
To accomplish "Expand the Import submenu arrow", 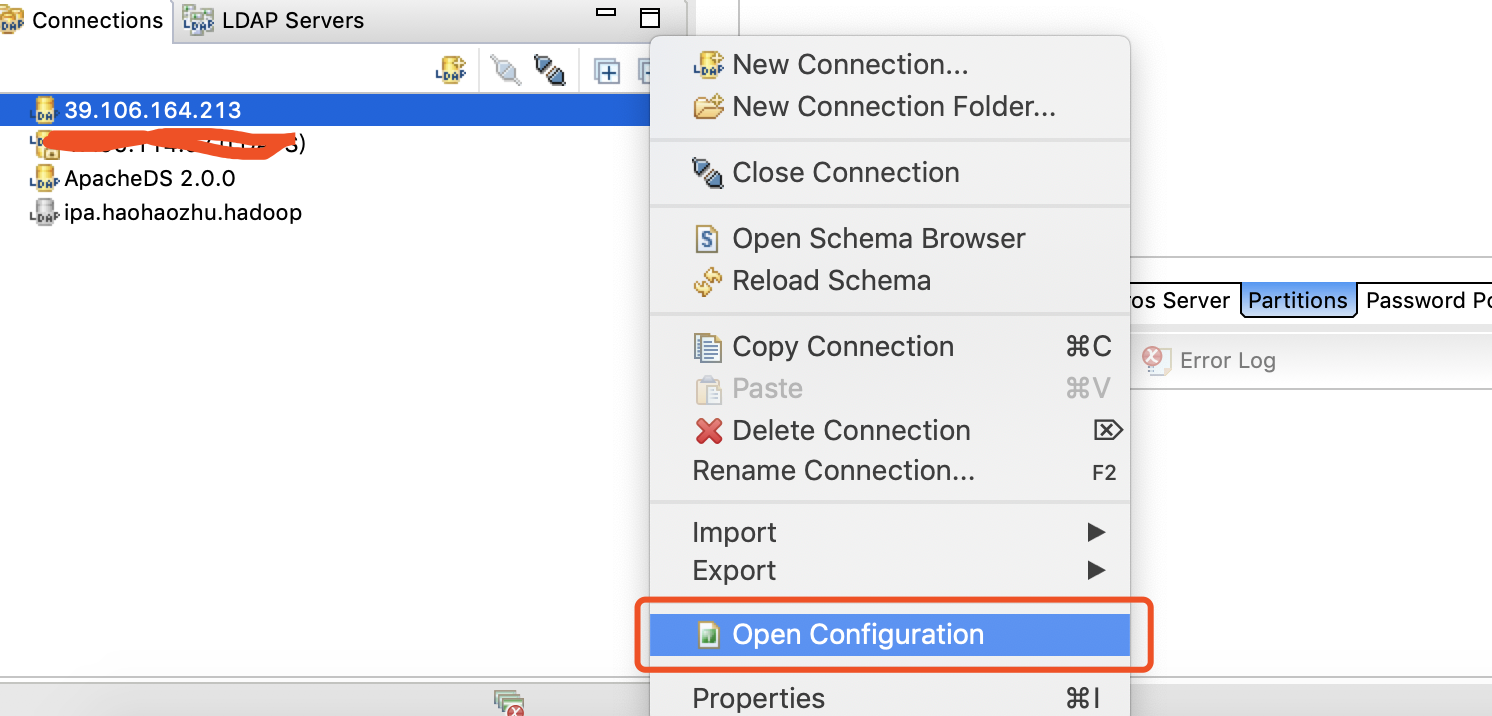I will (x=1097, y=532).
